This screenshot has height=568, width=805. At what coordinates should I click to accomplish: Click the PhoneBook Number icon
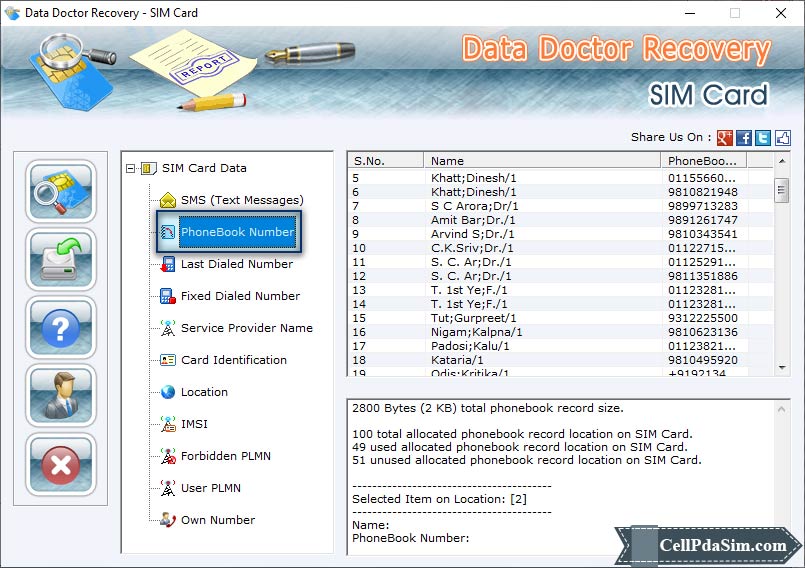click(x=168, y=232)
